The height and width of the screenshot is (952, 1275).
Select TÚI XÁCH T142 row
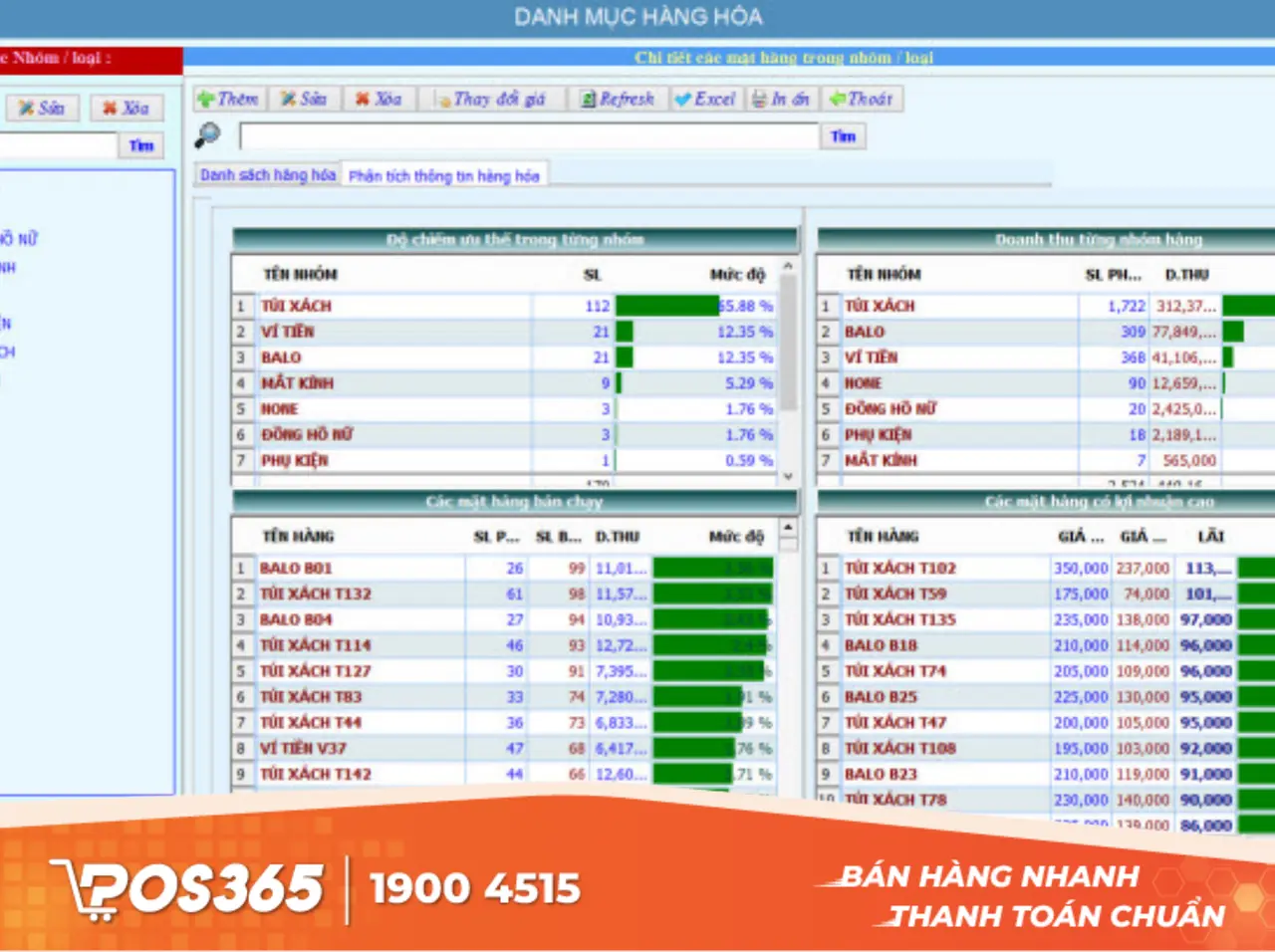pyautogui.click(x=504, y=774)
